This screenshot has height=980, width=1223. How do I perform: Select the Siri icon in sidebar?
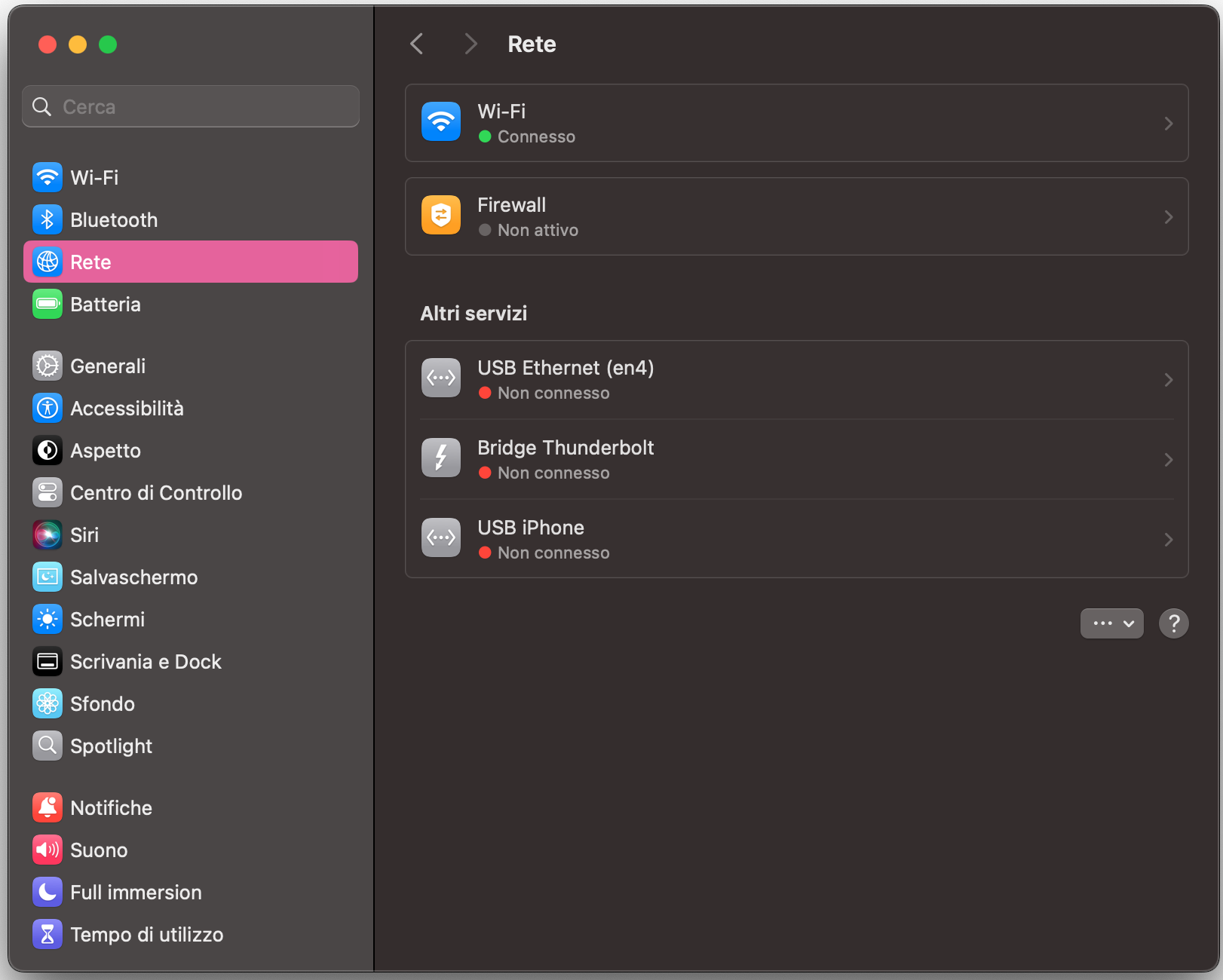point(48,534)
